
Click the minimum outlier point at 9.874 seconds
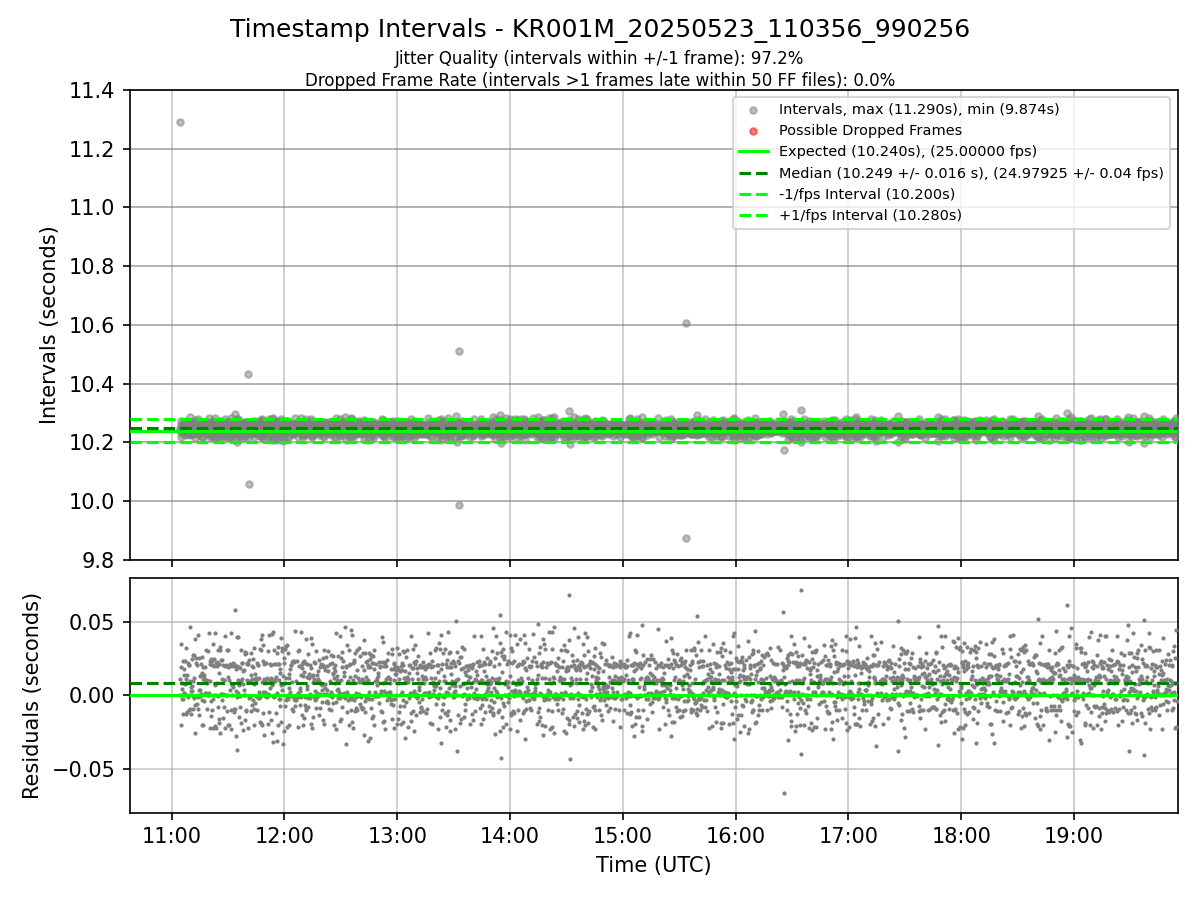click(686, 538)
